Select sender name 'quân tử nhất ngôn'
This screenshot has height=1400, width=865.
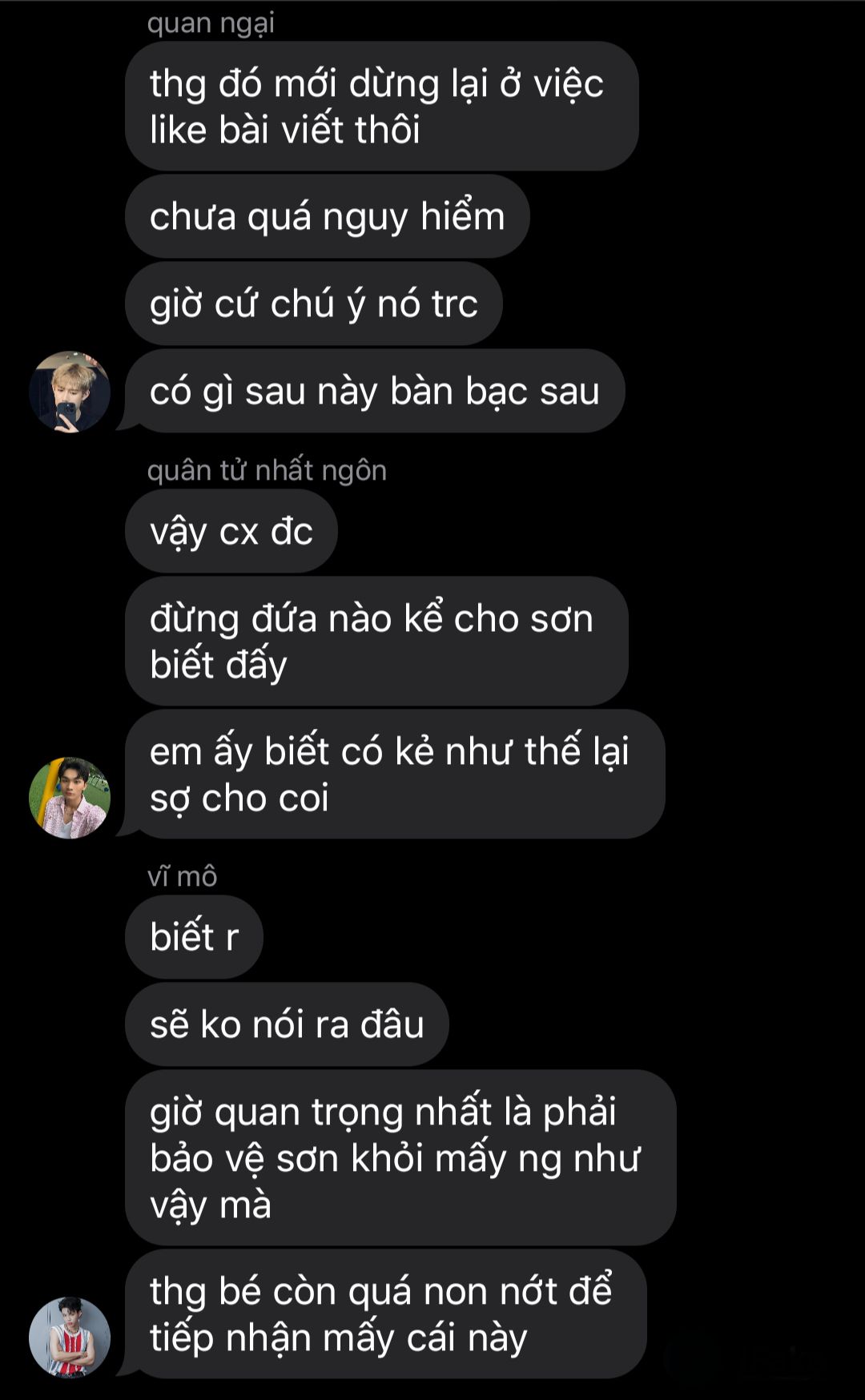(x=267, y=470)
